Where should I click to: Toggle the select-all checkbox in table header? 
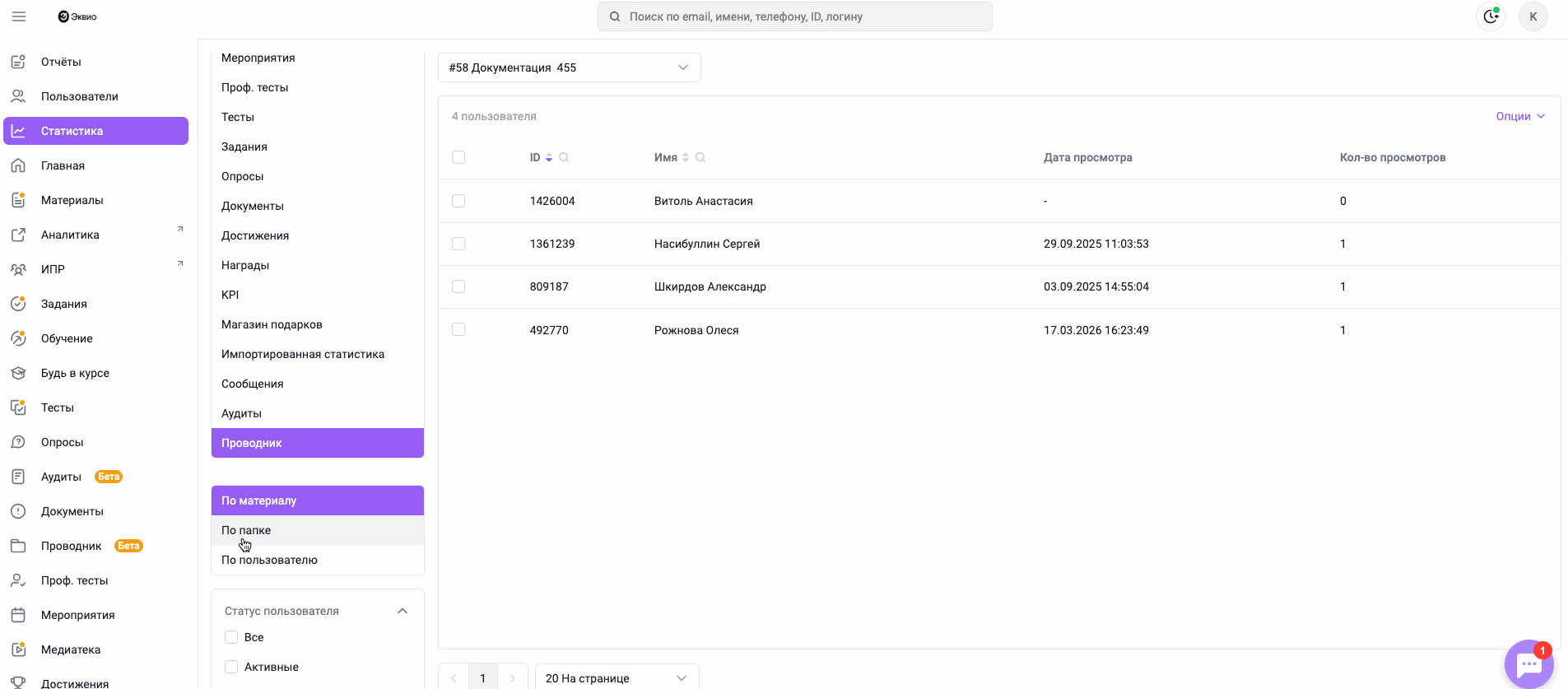(x=458, y=157)
